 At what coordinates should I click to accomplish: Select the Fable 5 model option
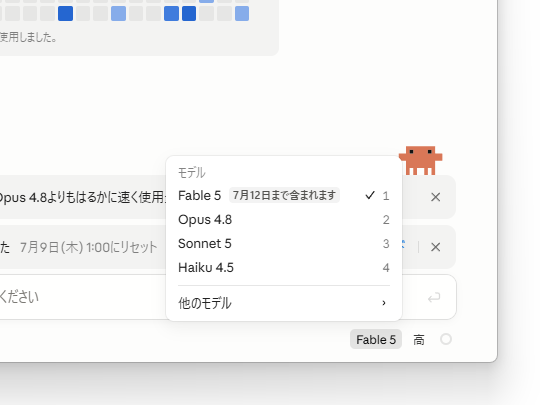click(284, 196)
